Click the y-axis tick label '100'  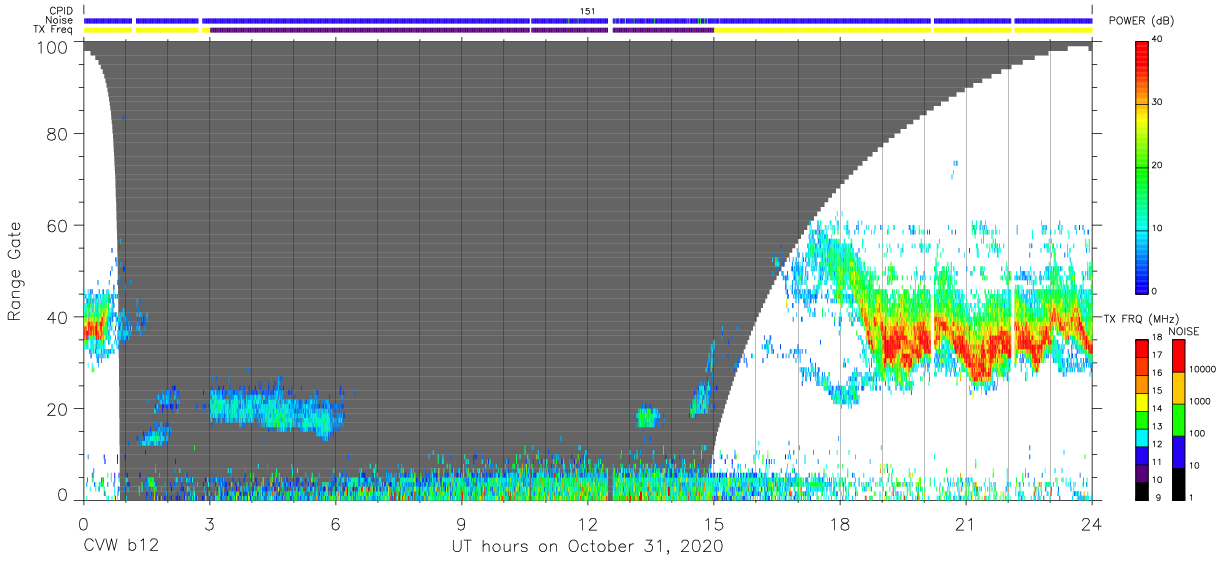pyautogui.click(x=51, y=48)
